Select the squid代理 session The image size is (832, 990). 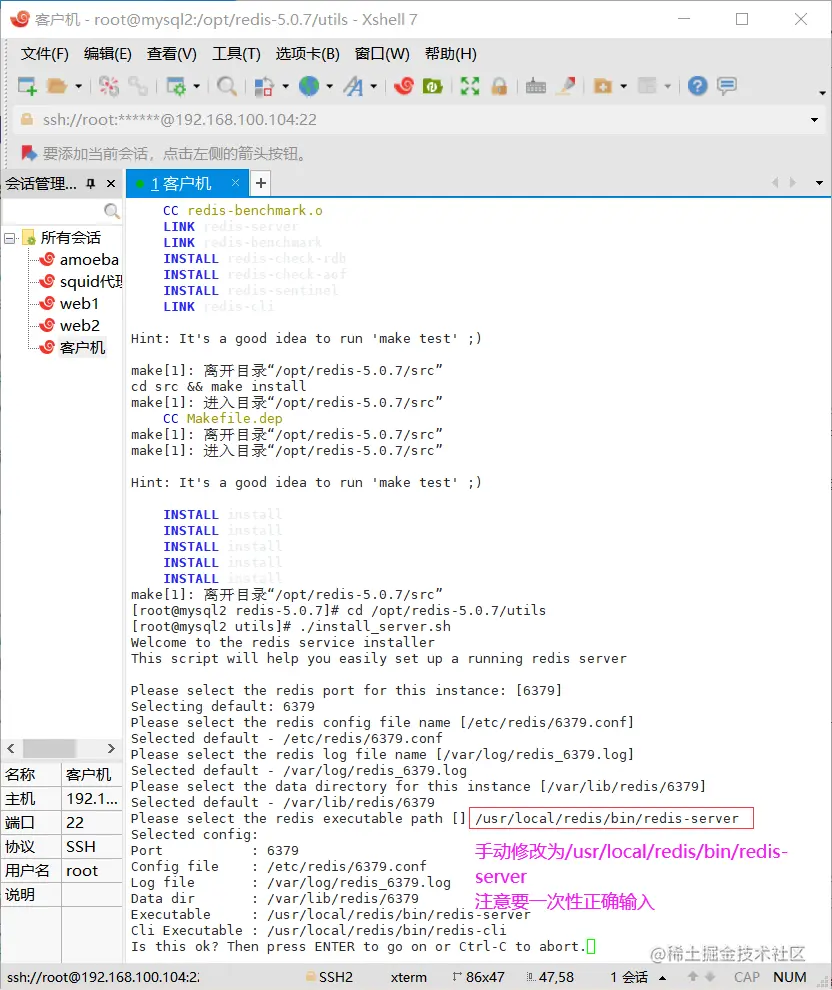pos(90,282)
